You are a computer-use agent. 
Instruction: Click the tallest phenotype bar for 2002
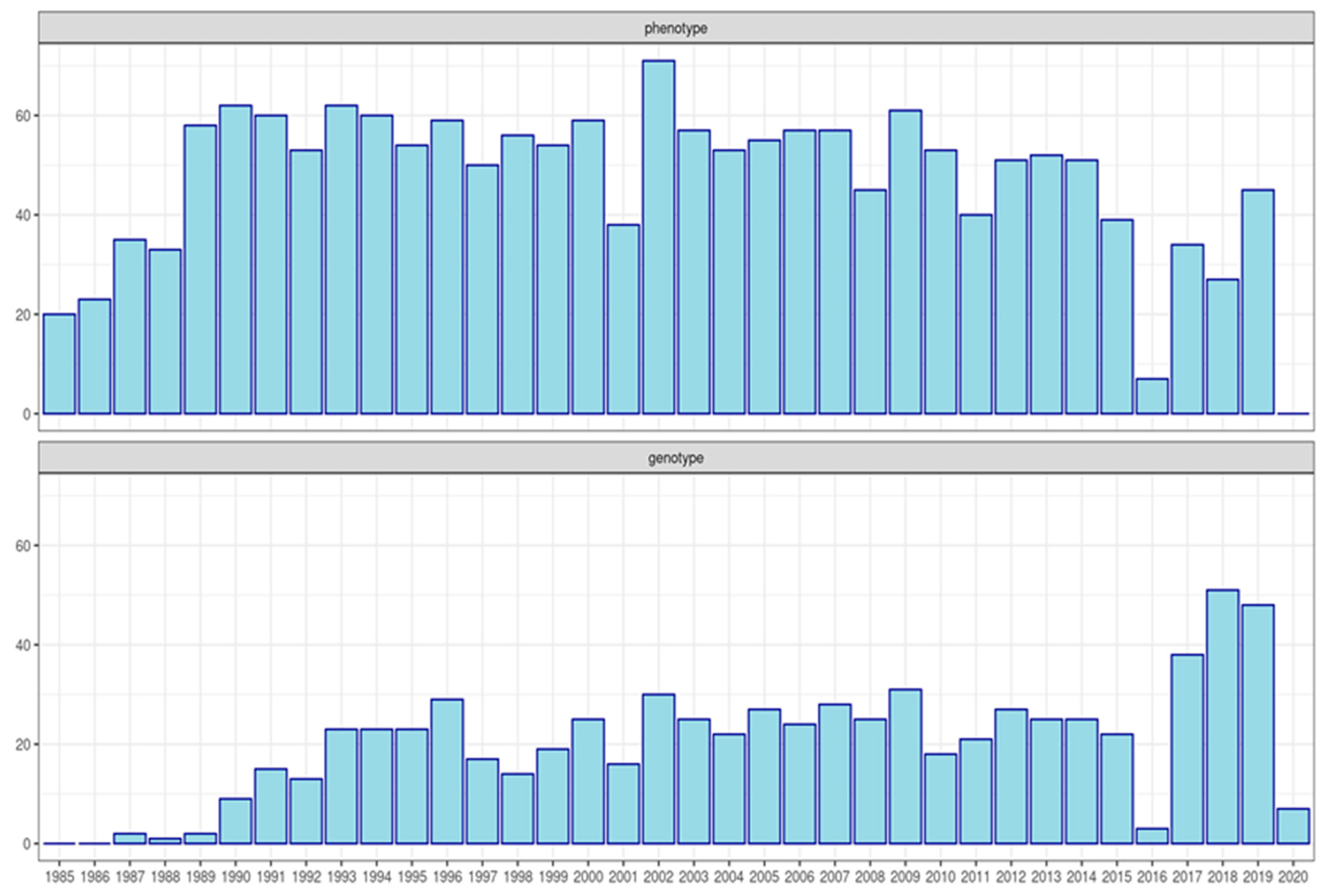pyautogui.click(x=658, y=237)
